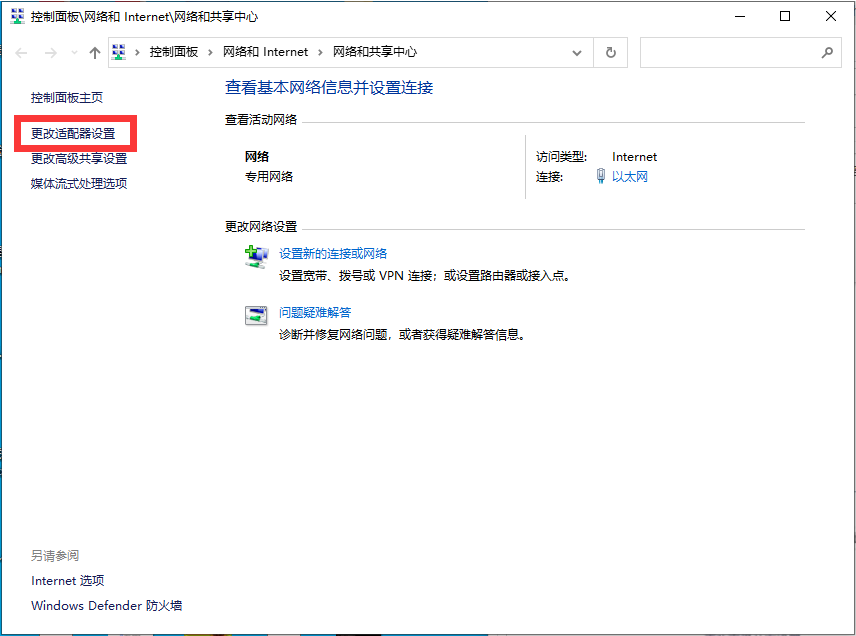Click the chevron after 网络和 Internet breadcrumb

click(x=323, y=52)
